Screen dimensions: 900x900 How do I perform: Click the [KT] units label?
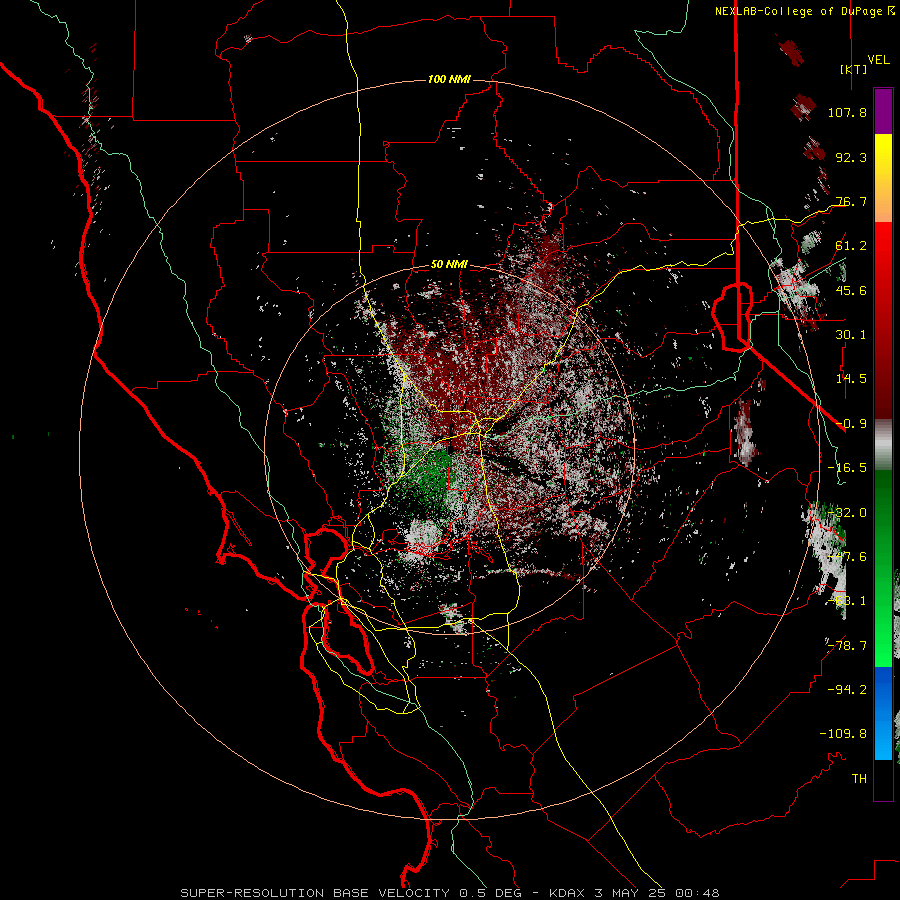click(854, 69)
